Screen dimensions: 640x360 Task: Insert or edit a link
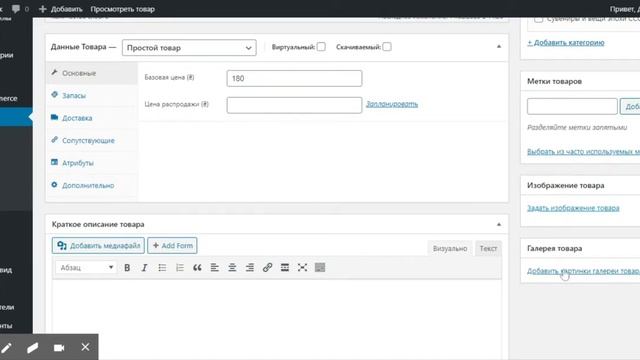267,268
